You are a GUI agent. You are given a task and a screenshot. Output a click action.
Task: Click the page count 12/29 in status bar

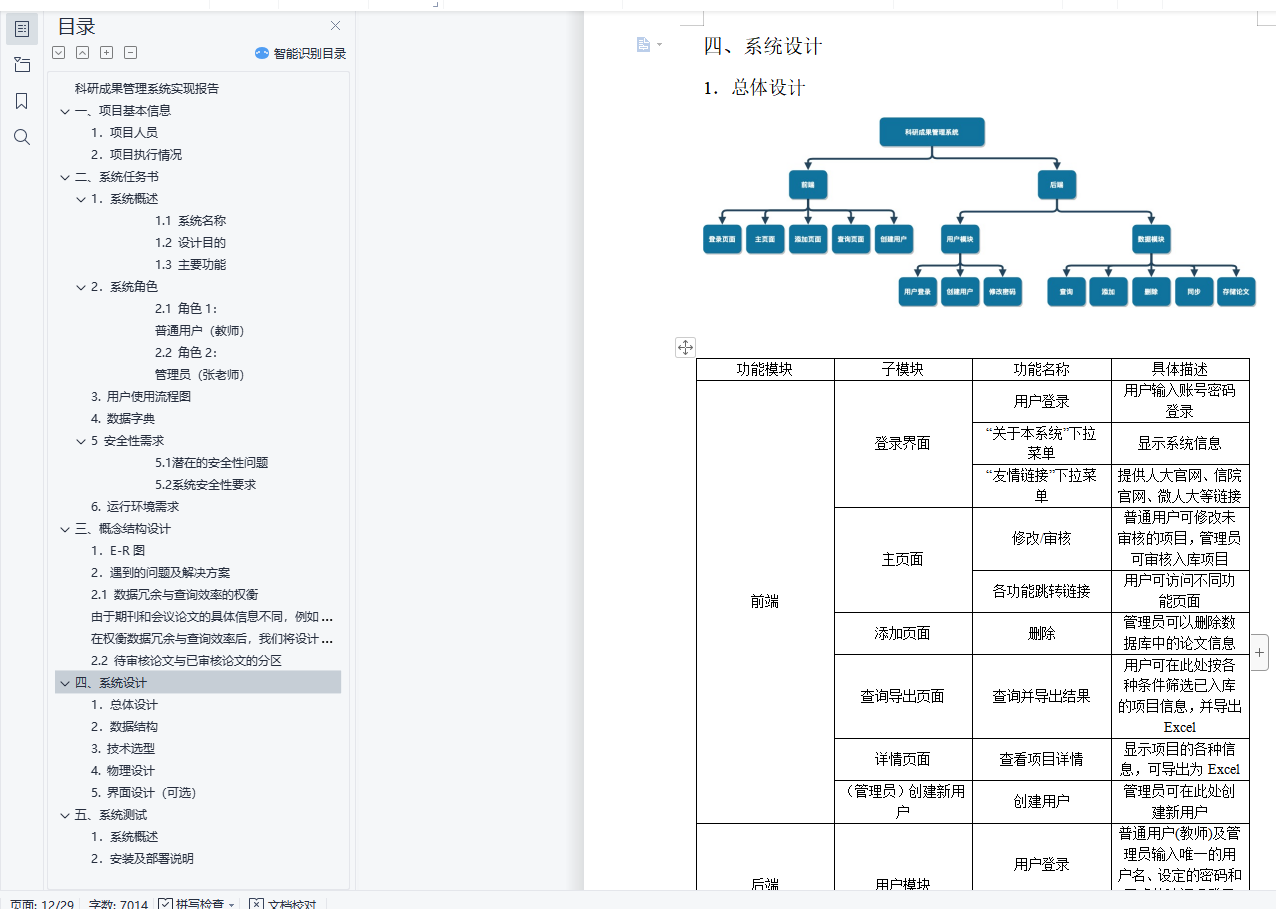[41, 904]
